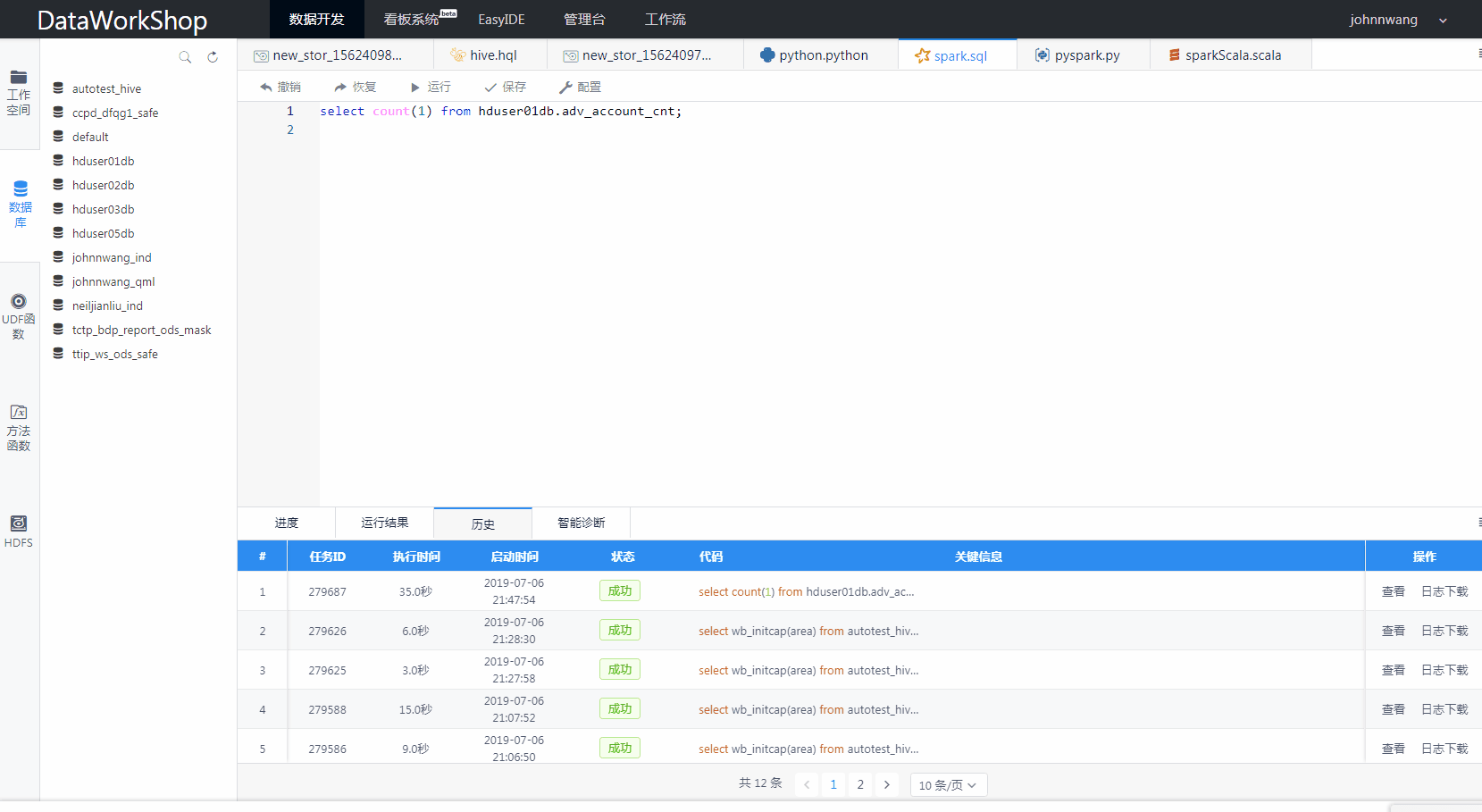Open EasyIDE from top menu
Image resolution: width=1482 pixels, height=812 pixels.
coord(501,20)
